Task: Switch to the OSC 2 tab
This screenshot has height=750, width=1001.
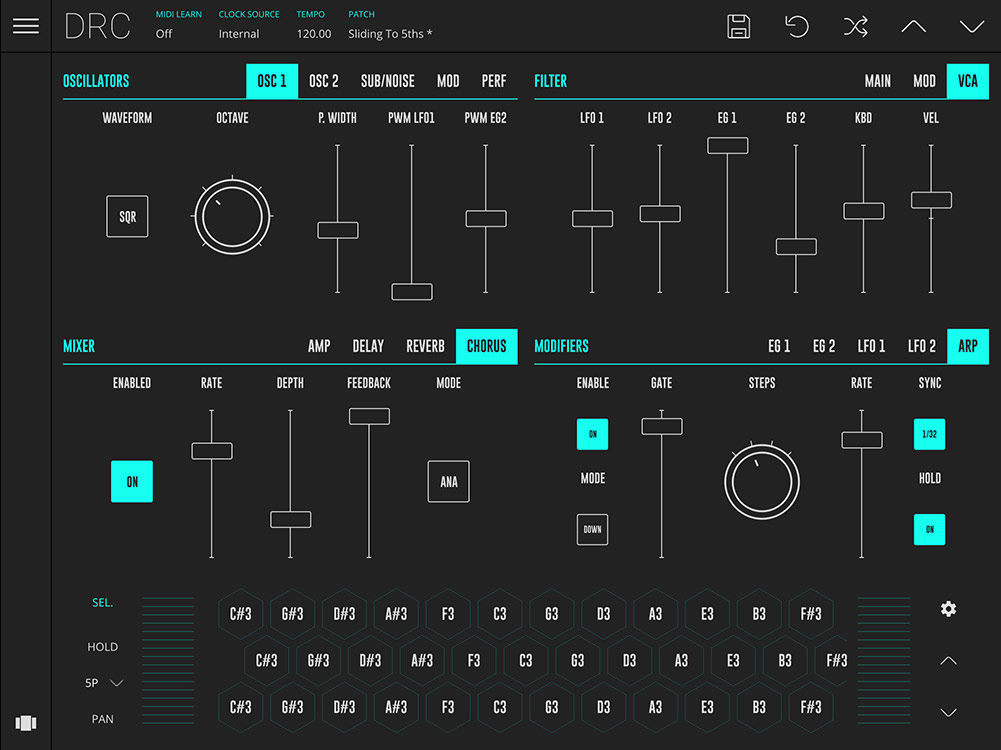Action: [x=323, y=81]
